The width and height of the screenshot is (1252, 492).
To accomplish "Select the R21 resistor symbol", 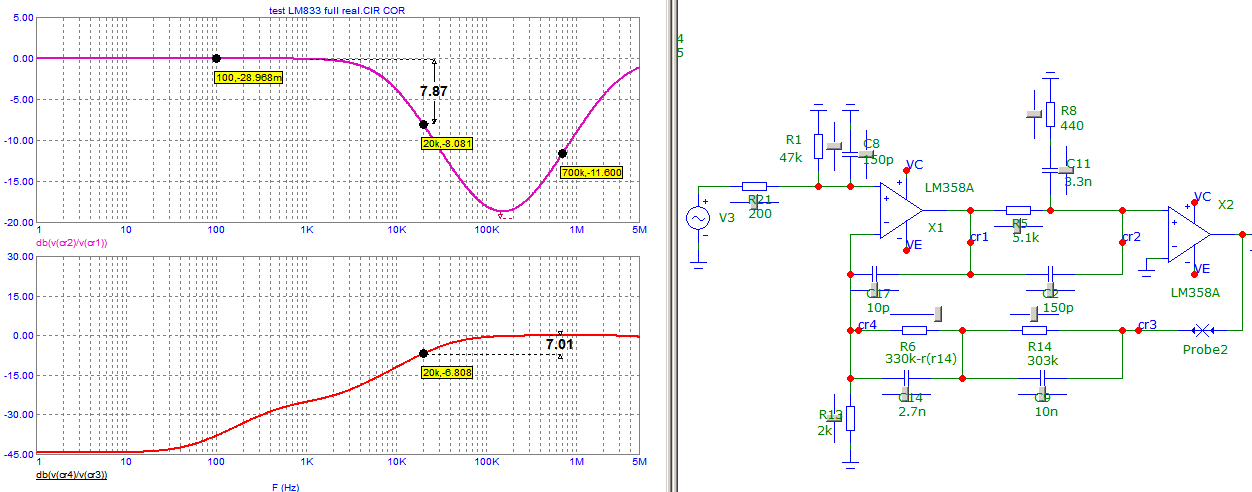I will pos(755,186).
